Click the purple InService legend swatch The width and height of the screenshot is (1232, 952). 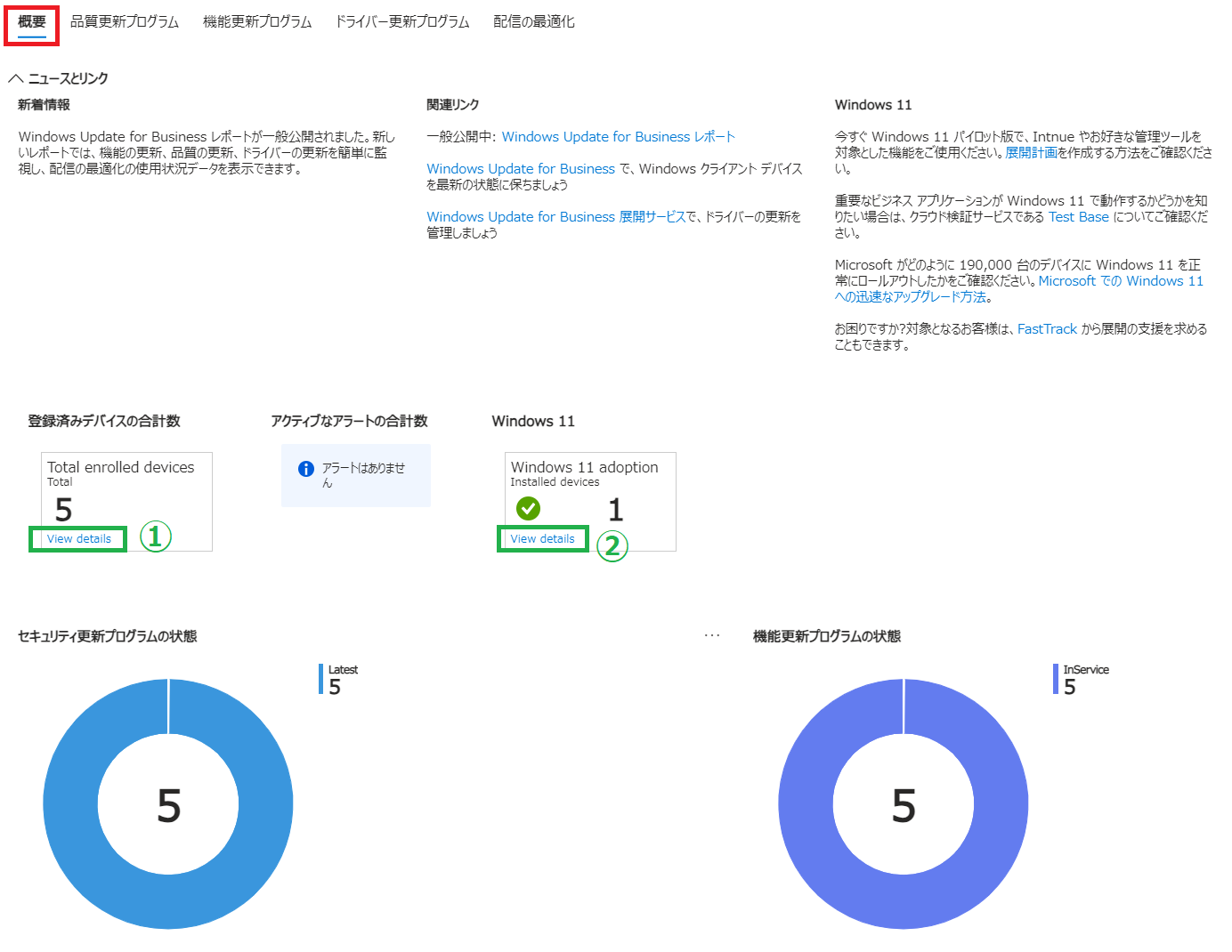pyautogui.click(x=1056, y=679)
